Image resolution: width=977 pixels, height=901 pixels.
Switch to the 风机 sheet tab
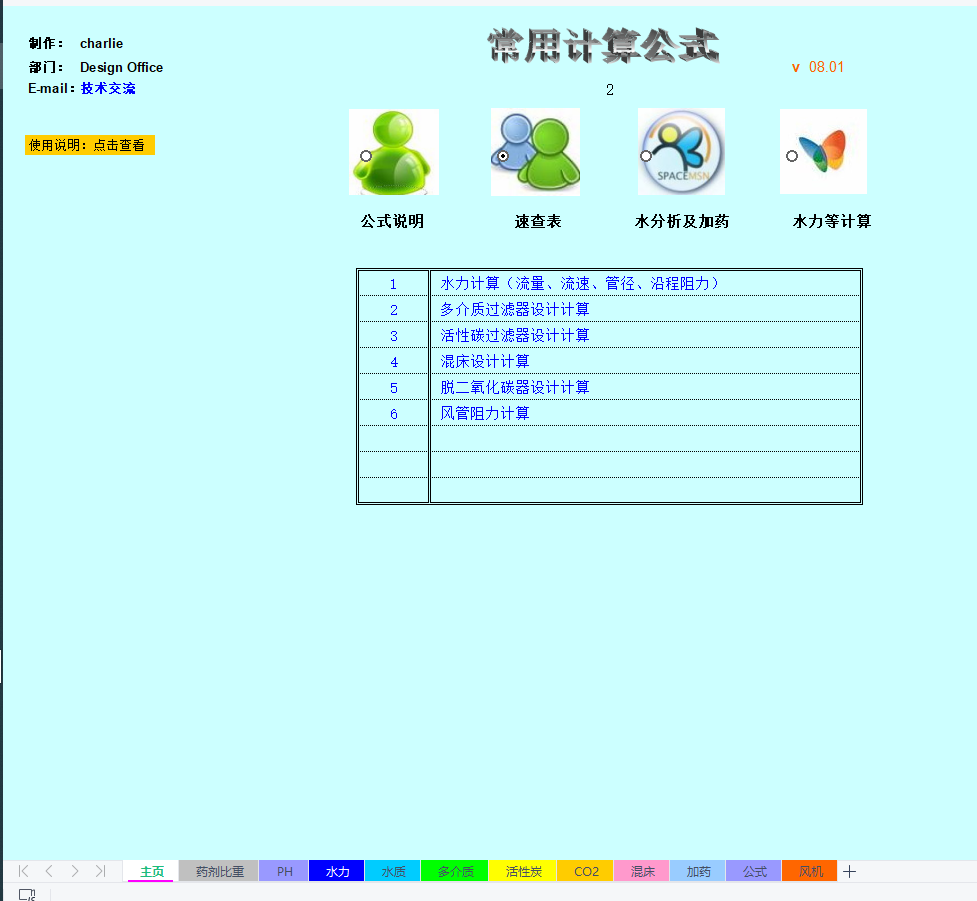click(810, 871)
